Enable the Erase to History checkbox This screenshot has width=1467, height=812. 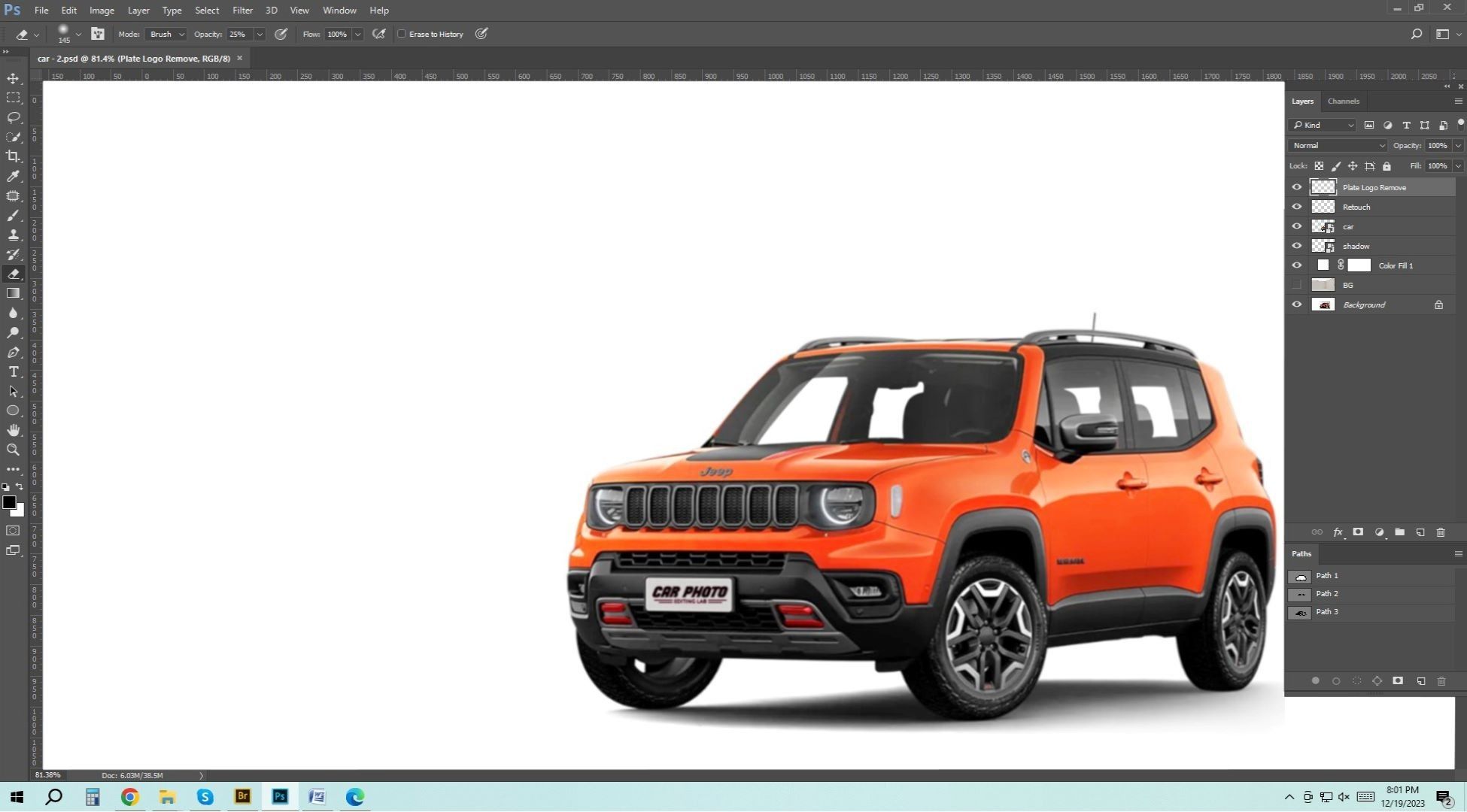[402, 34]
